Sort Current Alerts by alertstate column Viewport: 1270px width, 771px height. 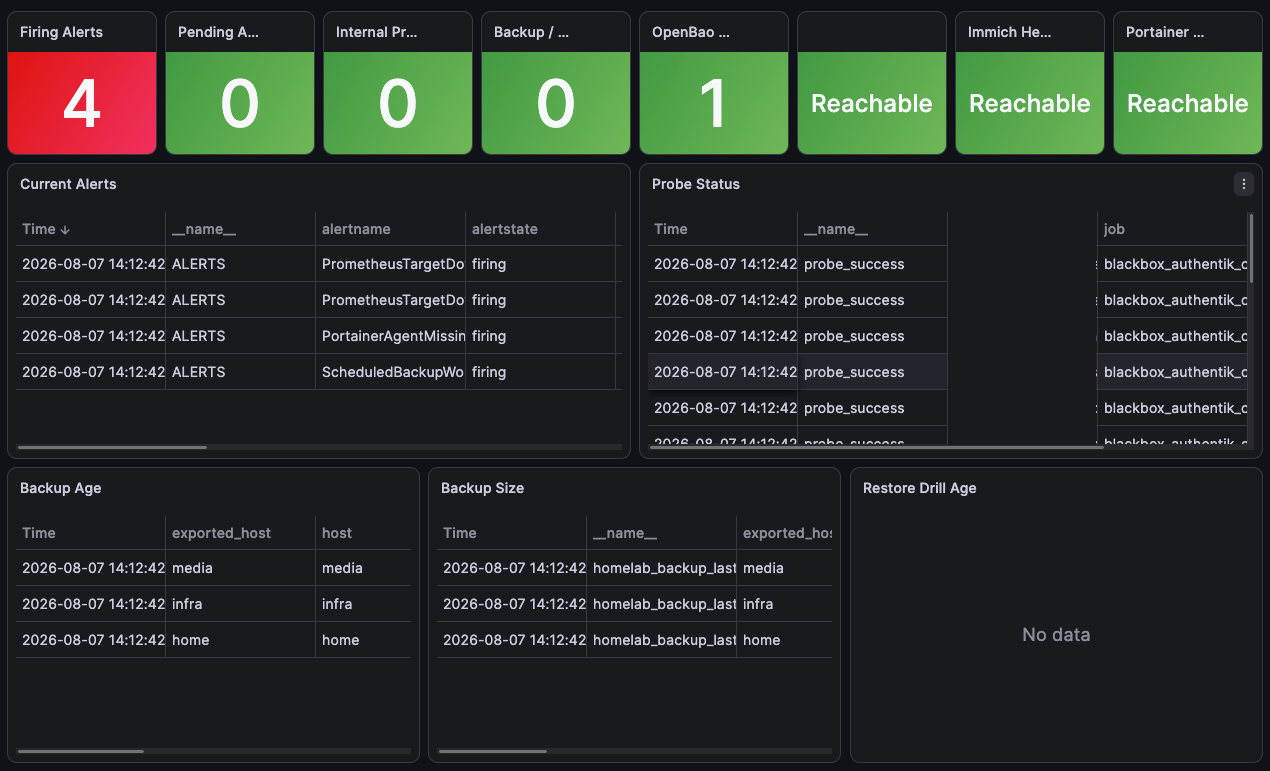point(505,229)
